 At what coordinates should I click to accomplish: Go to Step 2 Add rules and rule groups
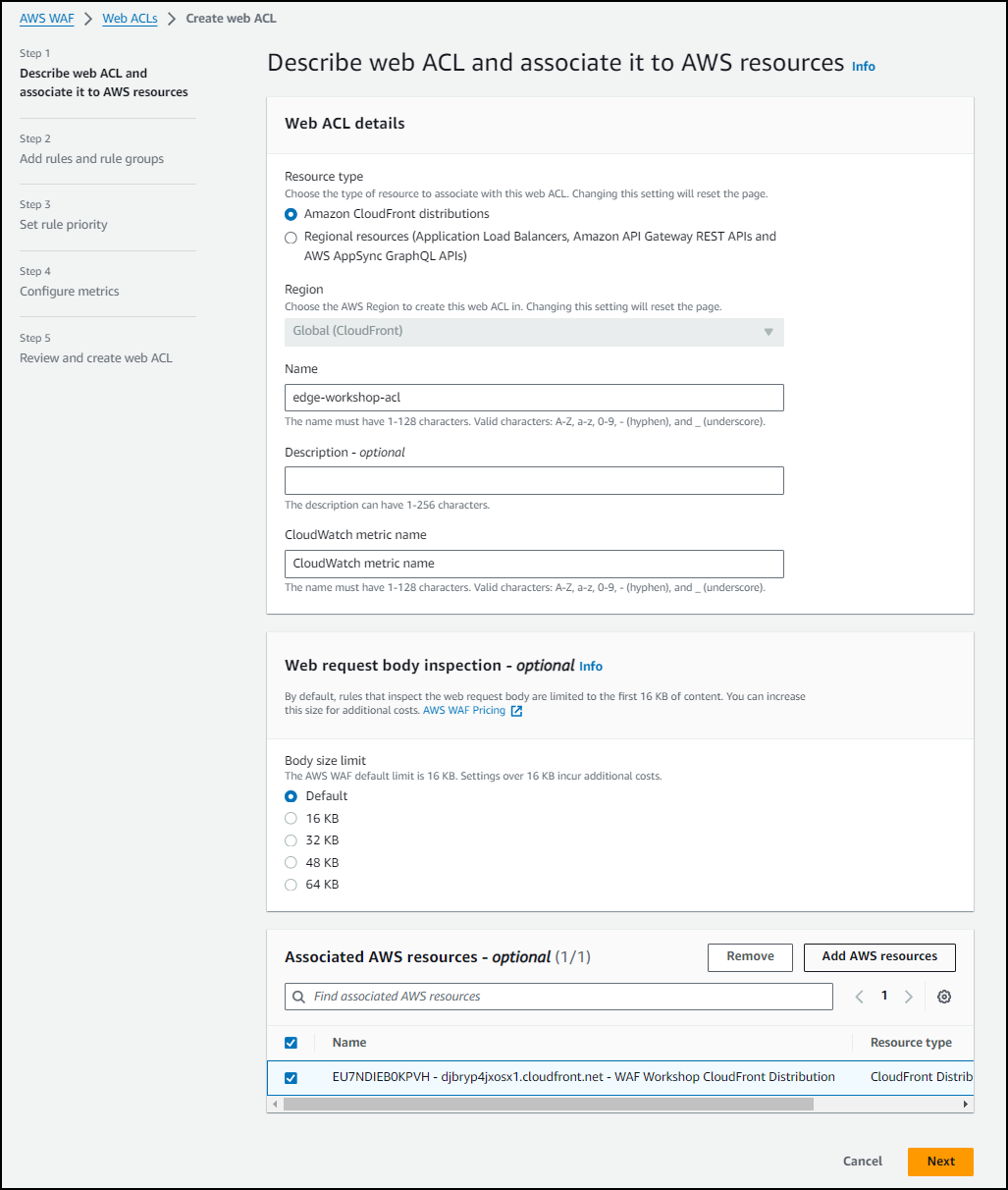tap(91, 159)
